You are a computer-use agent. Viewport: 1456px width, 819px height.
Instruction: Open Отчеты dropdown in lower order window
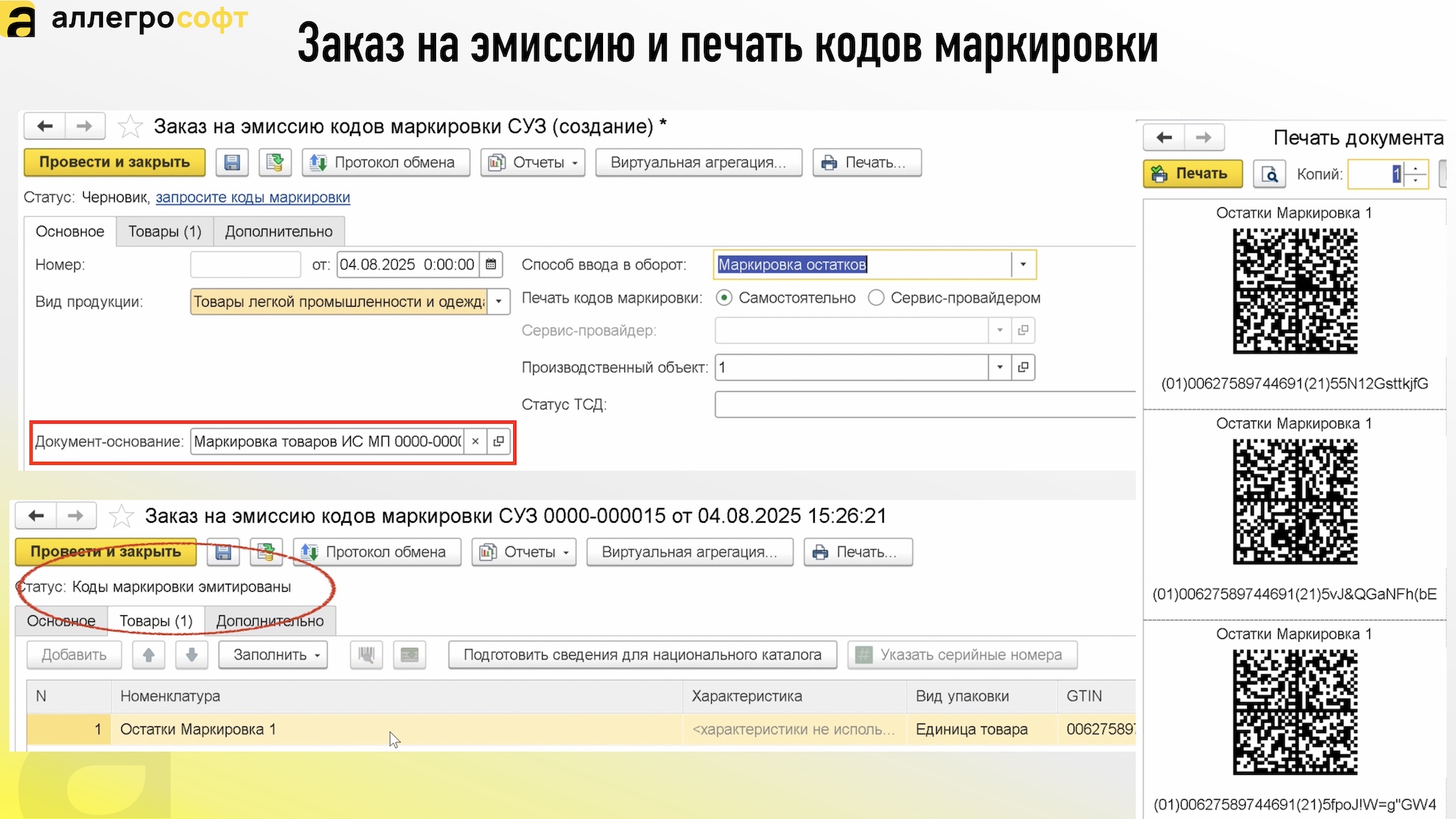[524, 552]
